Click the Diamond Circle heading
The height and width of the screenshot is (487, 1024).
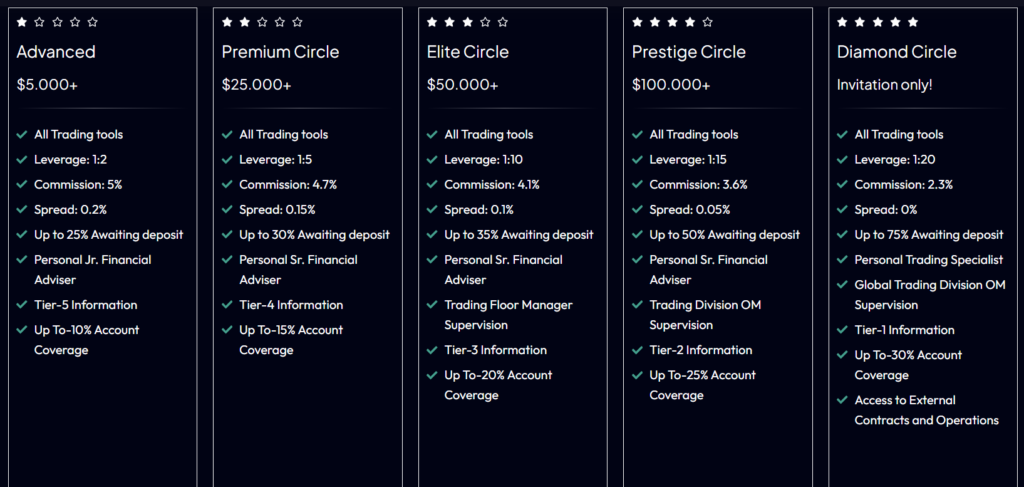click(896, 52)
